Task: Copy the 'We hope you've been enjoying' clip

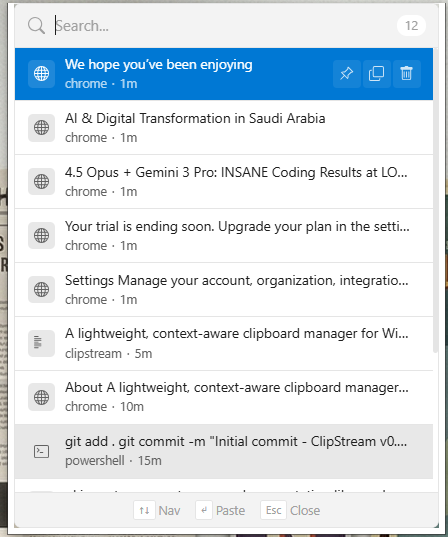Action: (x=376, y=74)
